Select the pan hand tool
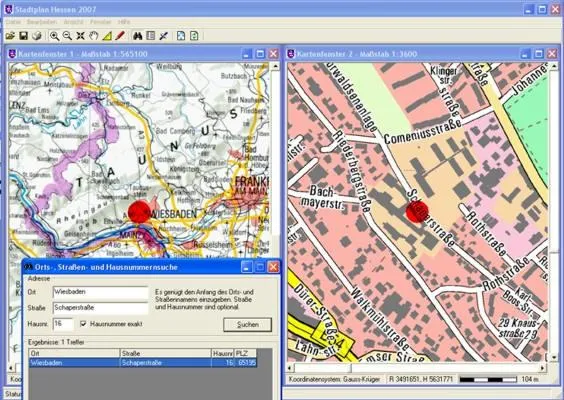The height and width of the screenshot is (400, 564). 94,36
